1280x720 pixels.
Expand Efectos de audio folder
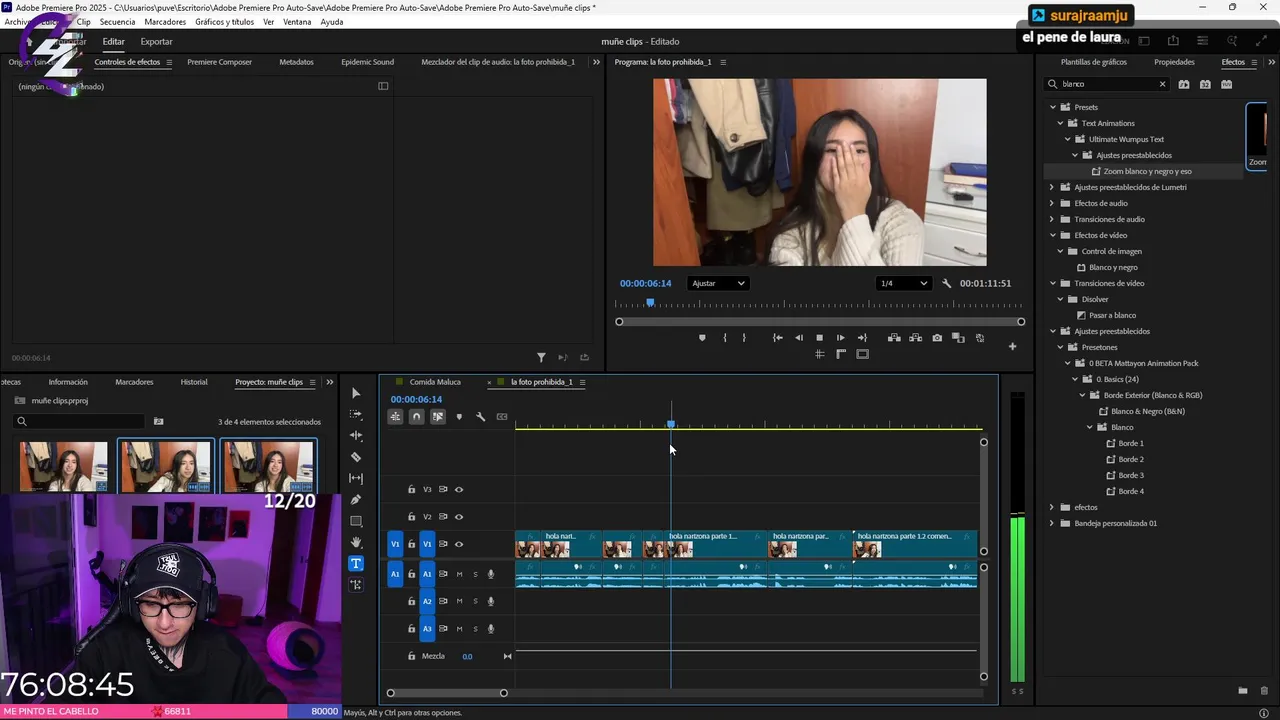(x=1052, y=203)
